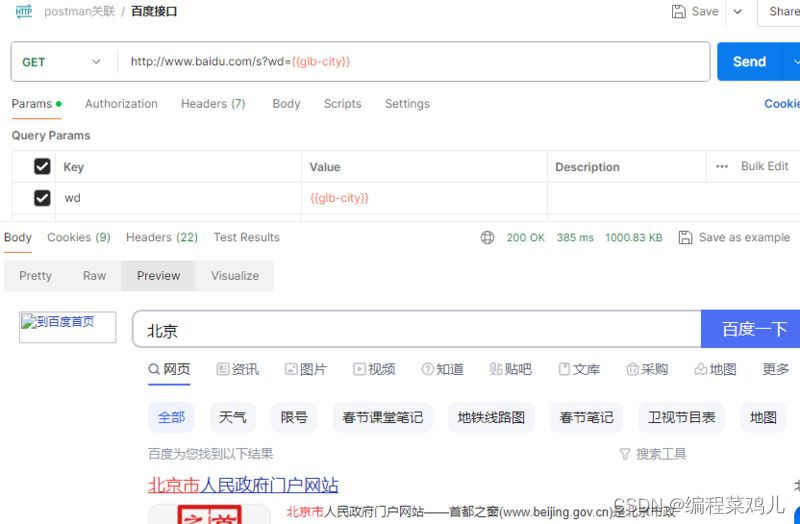Click the 200 OK status

pos(526,238)
